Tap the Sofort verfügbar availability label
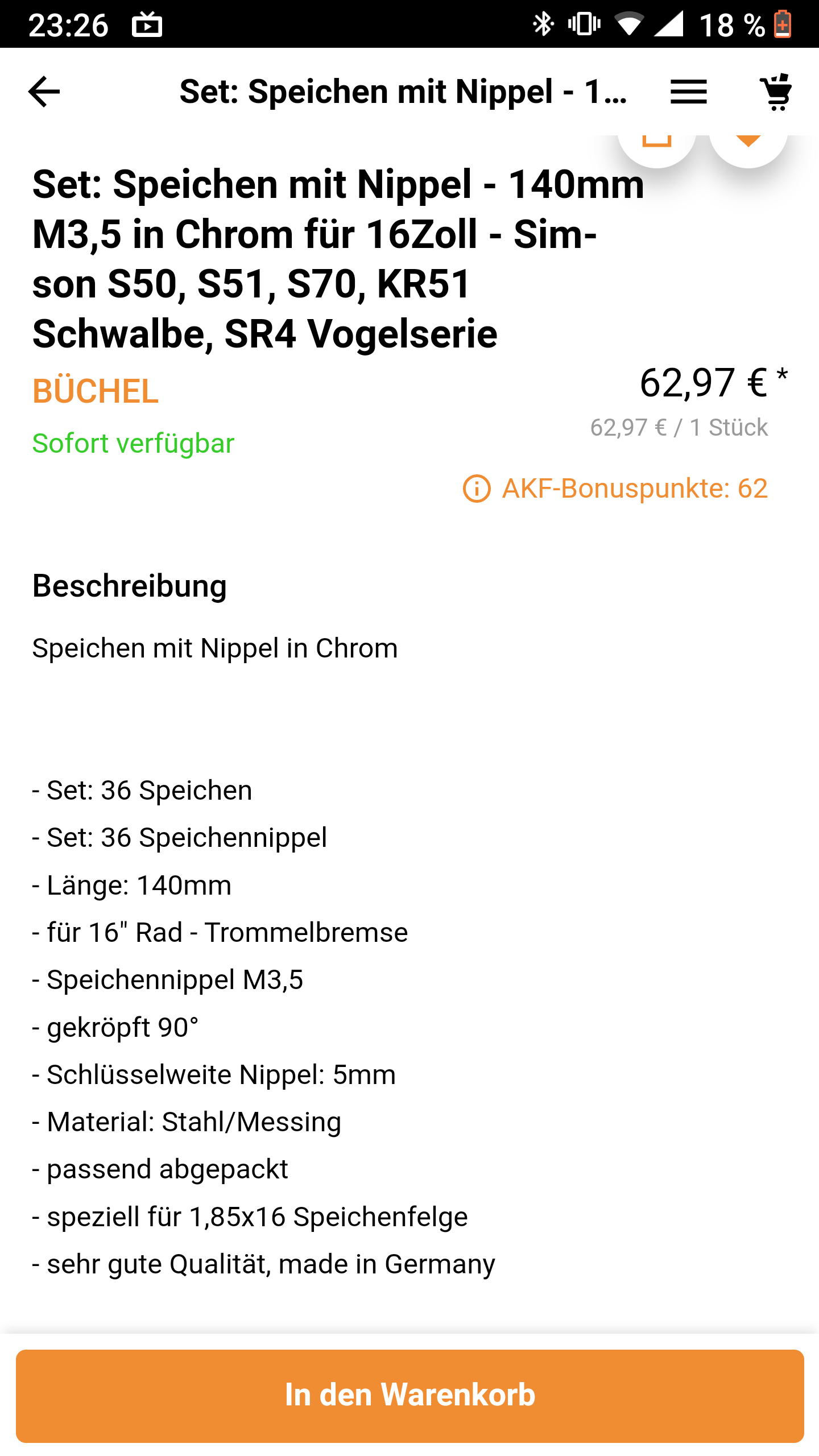 [x=133, y=444]
